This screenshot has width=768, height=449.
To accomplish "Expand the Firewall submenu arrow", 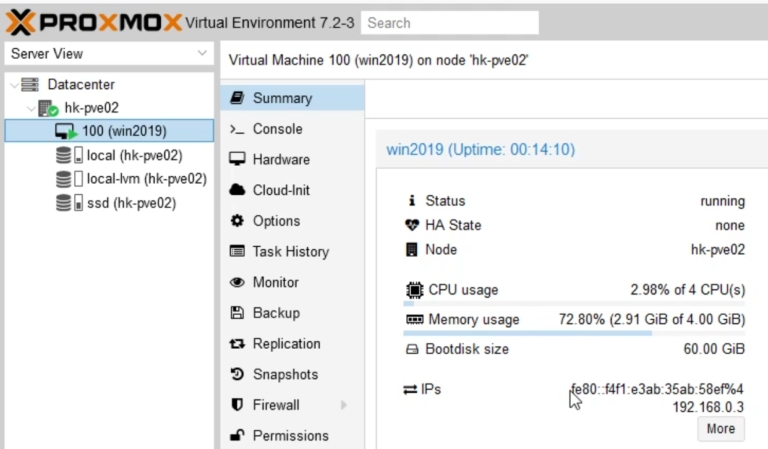I will point(344,405).
